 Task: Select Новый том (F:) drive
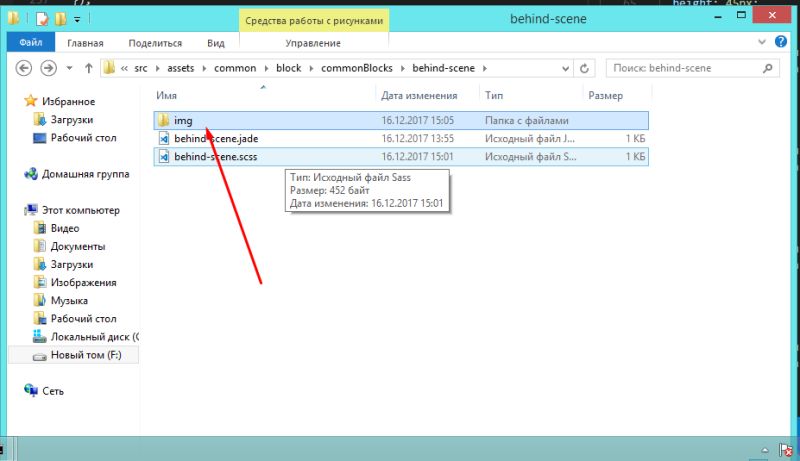(x=73, y=355)
